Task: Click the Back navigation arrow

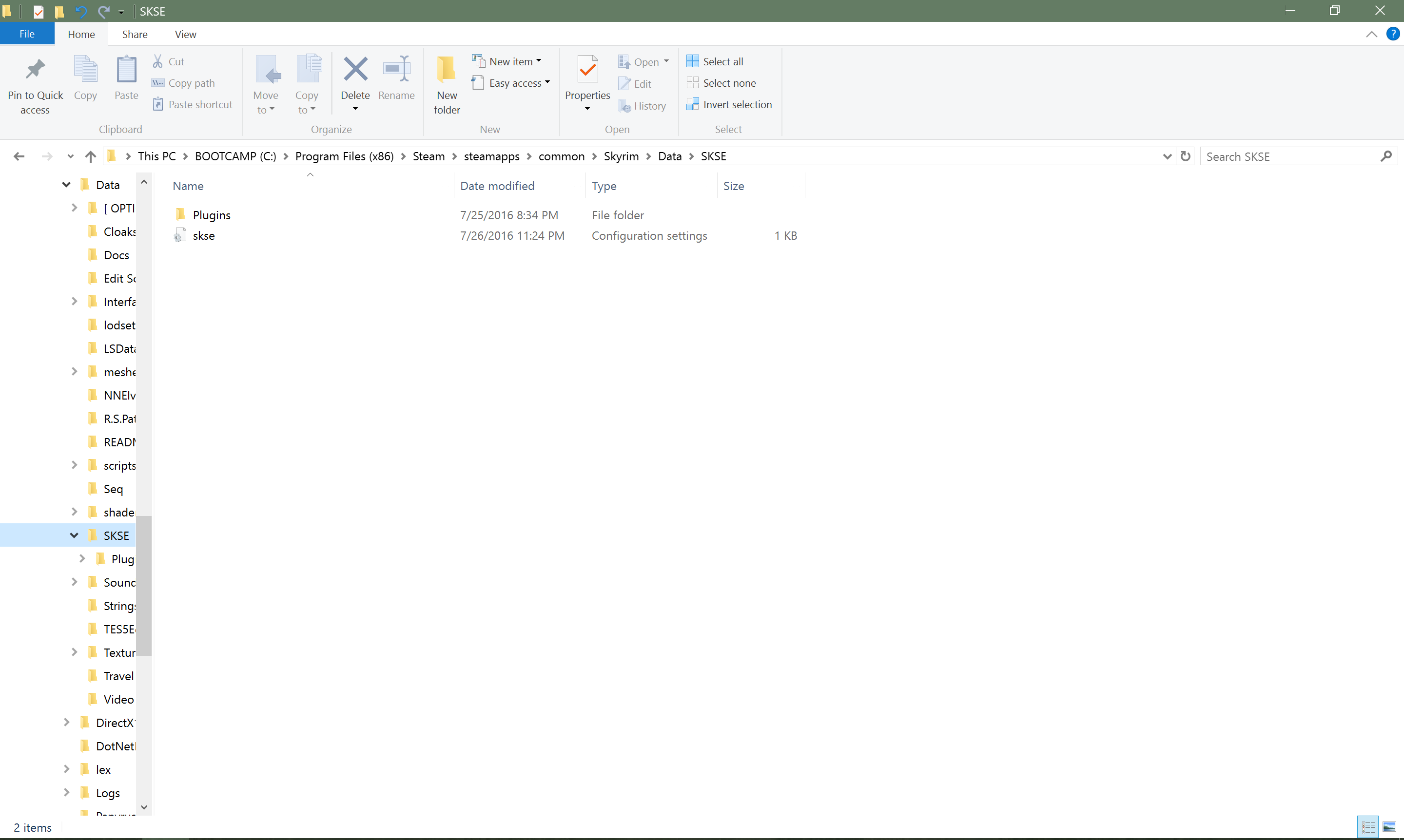Action: [19, 156]
